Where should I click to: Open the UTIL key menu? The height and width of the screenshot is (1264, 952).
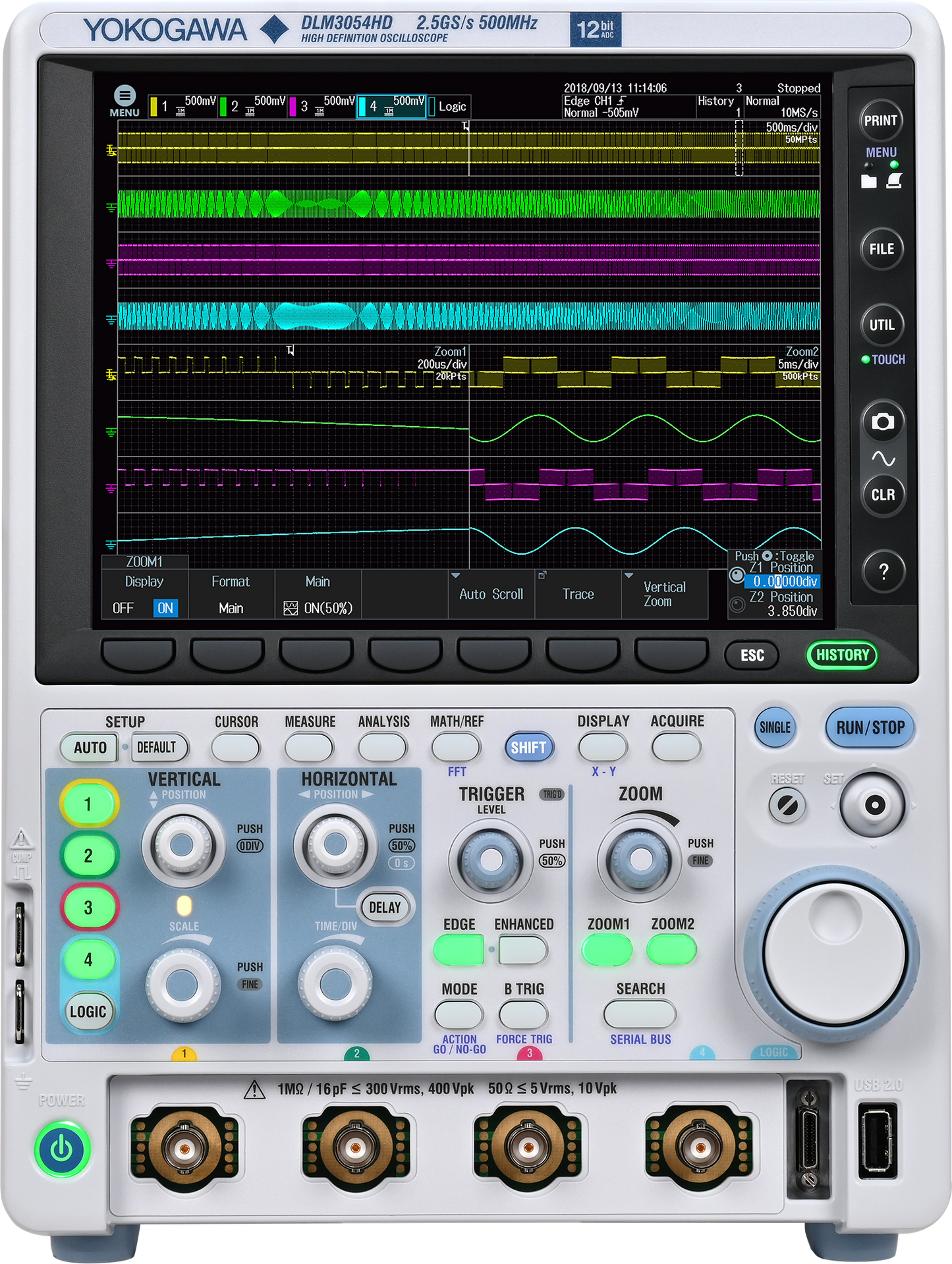(882, 325)
